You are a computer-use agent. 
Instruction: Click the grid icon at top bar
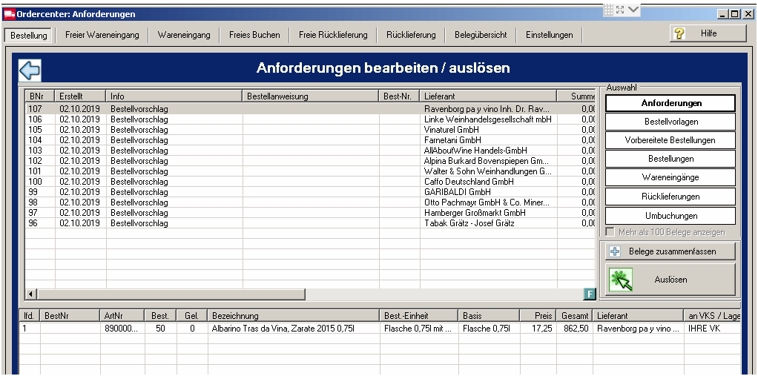[x=609, y=10]
